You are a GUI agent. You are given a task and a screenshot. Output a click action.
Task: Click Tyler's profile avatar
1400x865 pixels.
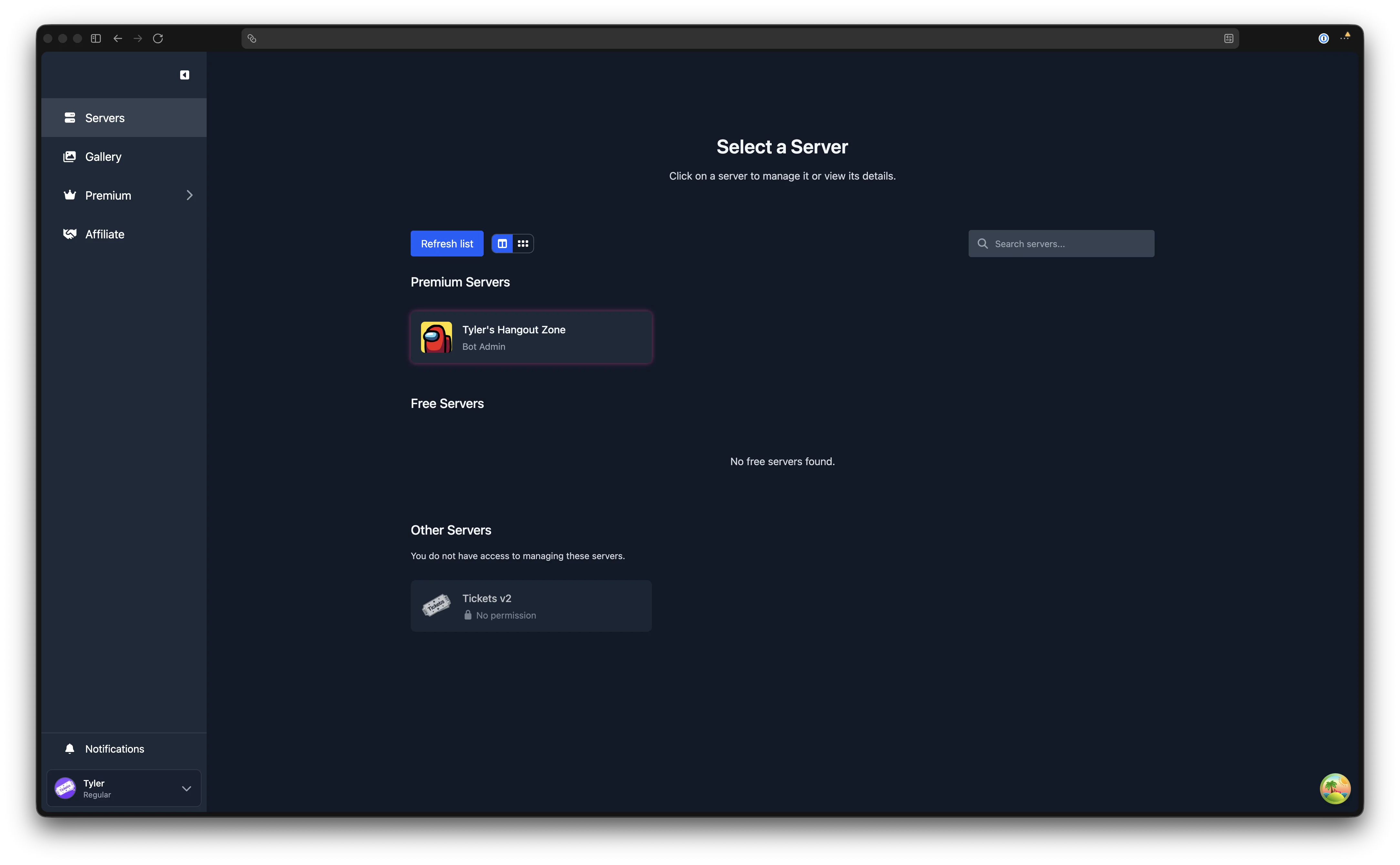click(65, 788)
